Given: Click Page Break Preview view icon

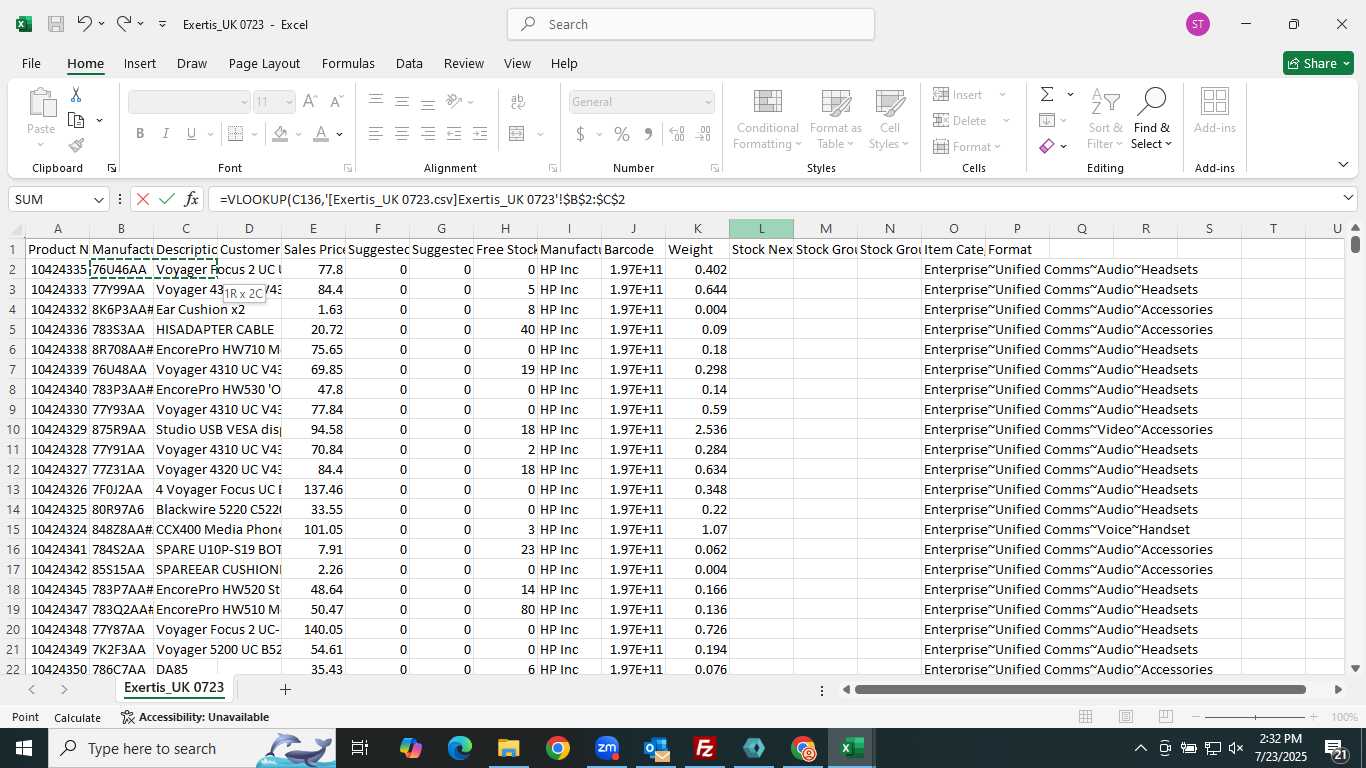Looking at the screenshot, I should pos(1166,717).
